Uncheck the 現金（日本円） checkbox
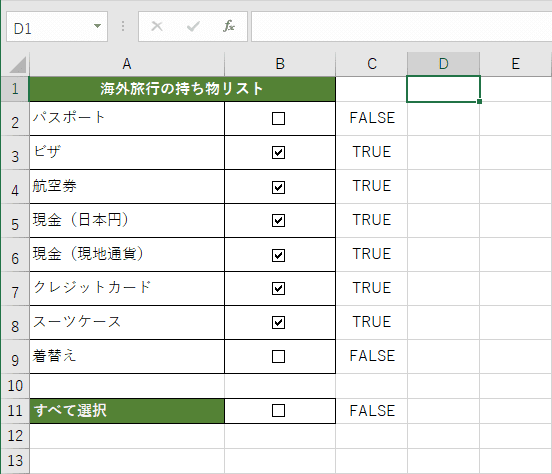The image size is (552, 474). [x=278, y=220]
